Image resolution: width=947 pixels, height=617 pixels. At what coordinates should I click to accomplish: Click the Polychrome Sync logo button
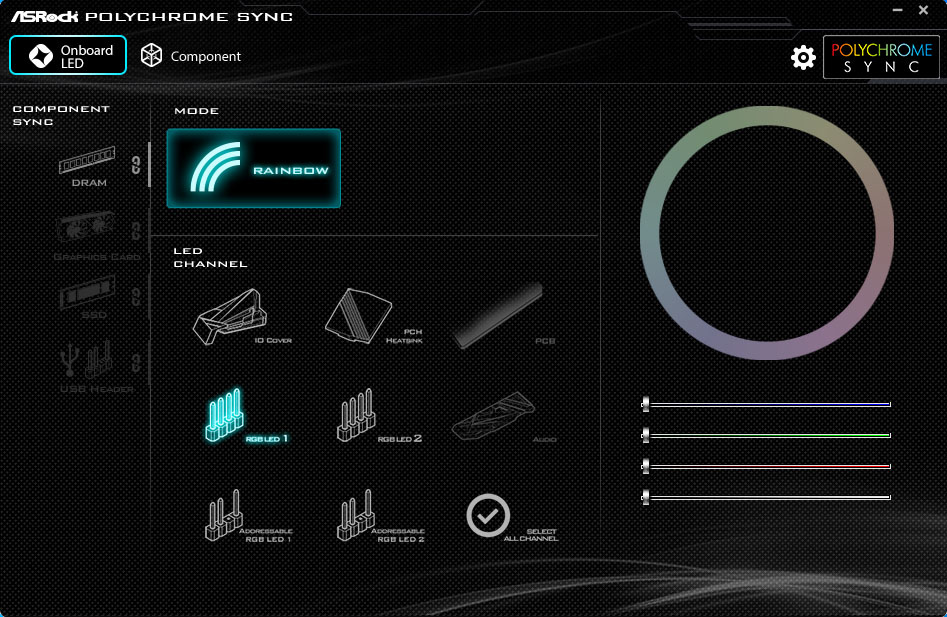tap(881, 57)
